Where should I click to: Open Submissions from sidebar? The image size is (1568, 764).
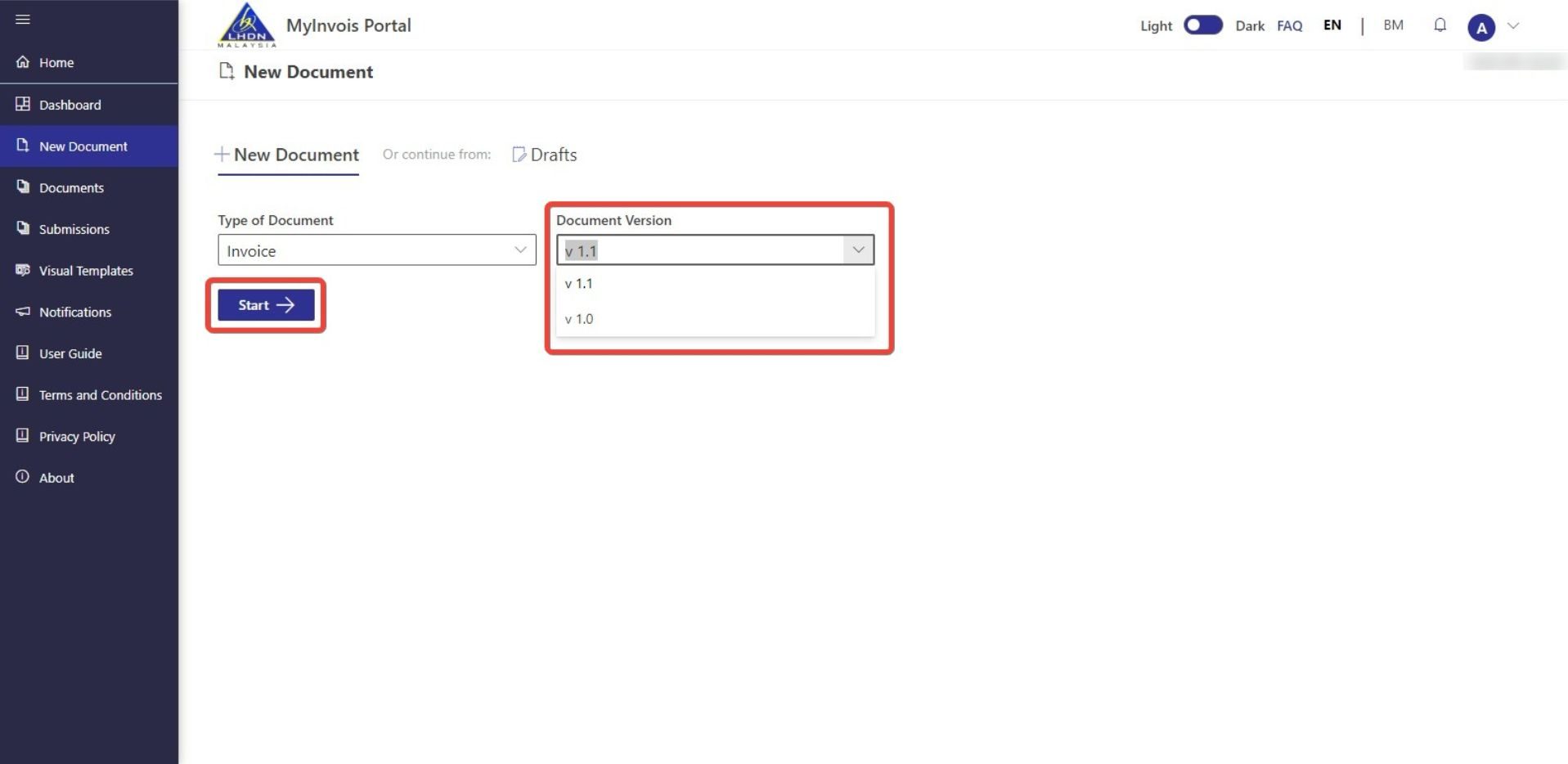pyautogui.click(x=88, y=229)
